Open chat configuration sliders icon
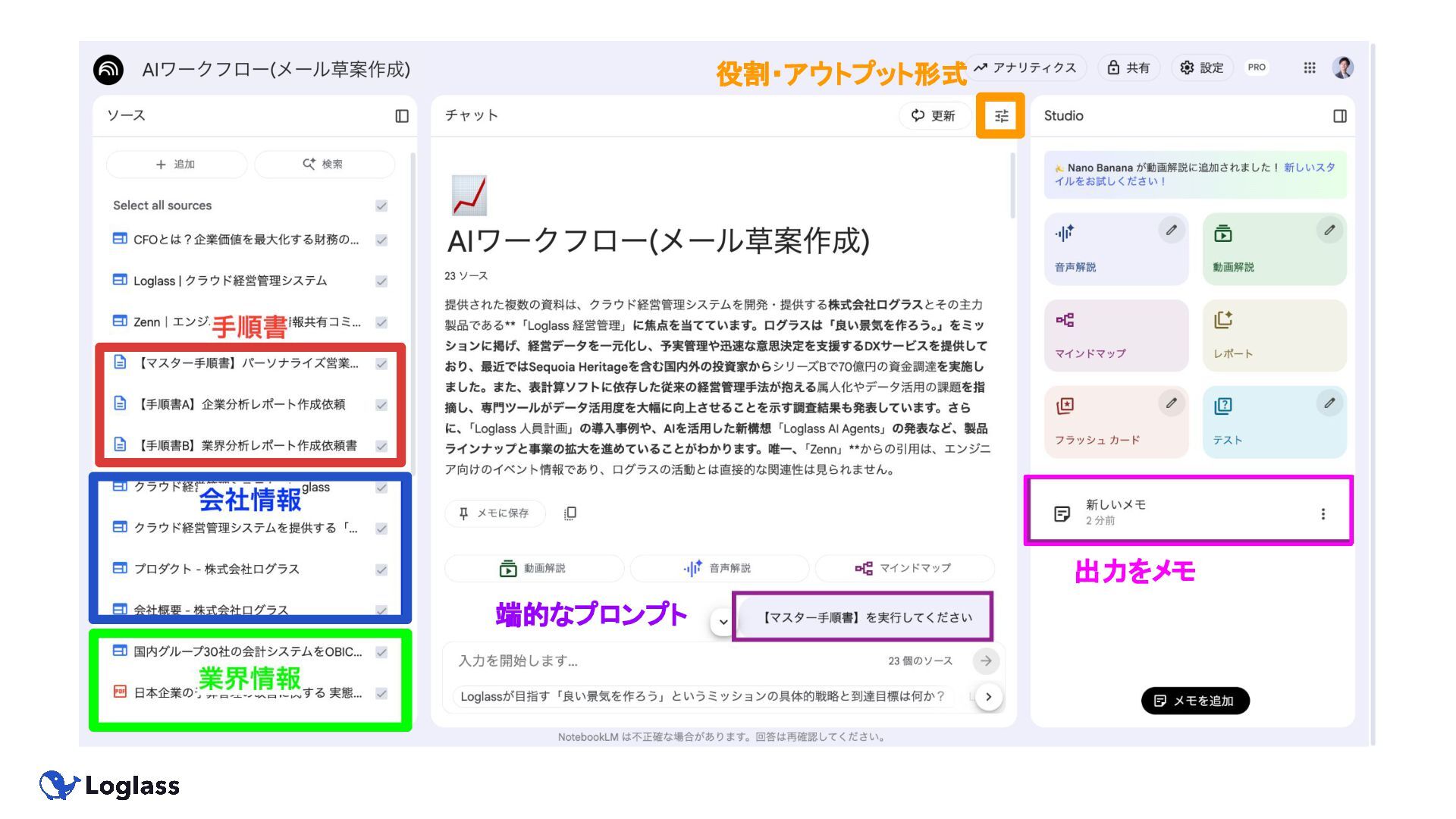The height and width of the screenshot is (819, 1456). pos(1001,116)
